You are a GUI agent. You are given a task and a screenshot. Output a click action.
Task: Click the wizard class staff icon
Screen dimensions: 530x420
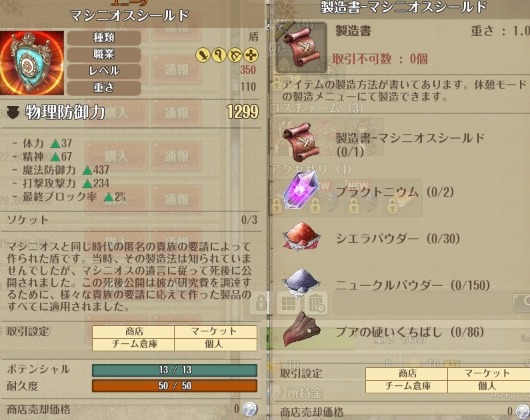coord(219,55)
